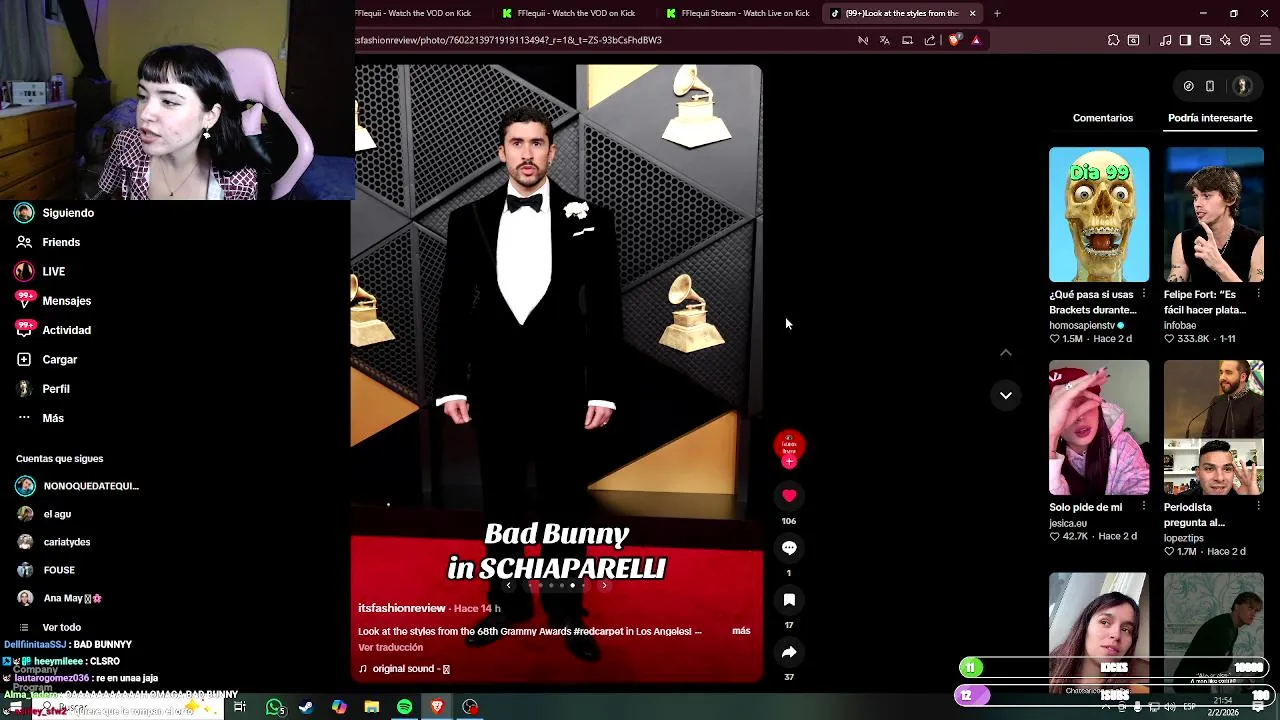Open Brave Leo AI sparkle icon

click(x=1225, y=40)
